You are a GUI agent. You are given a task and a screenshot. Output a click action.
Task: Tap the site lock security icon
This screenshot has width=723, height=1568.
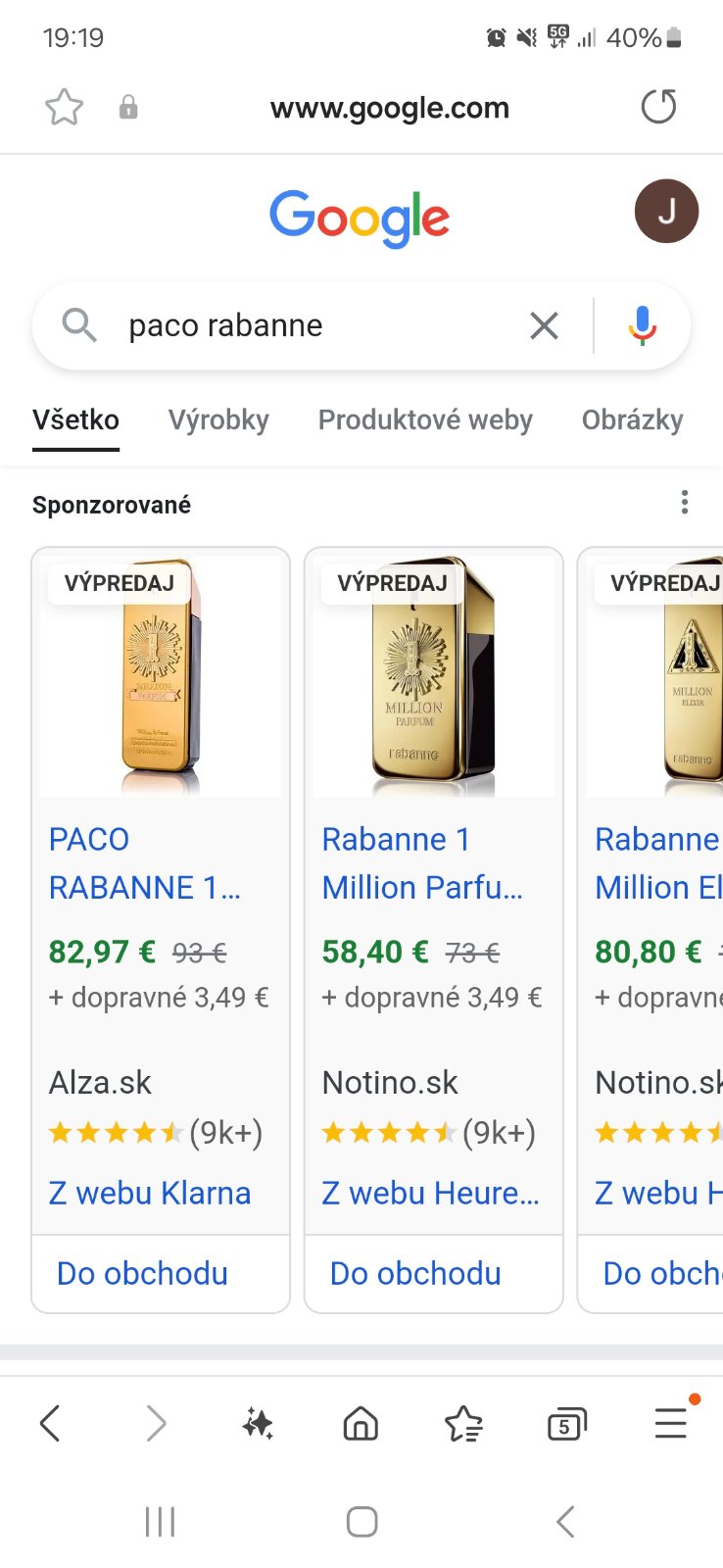tap(128, 107)
